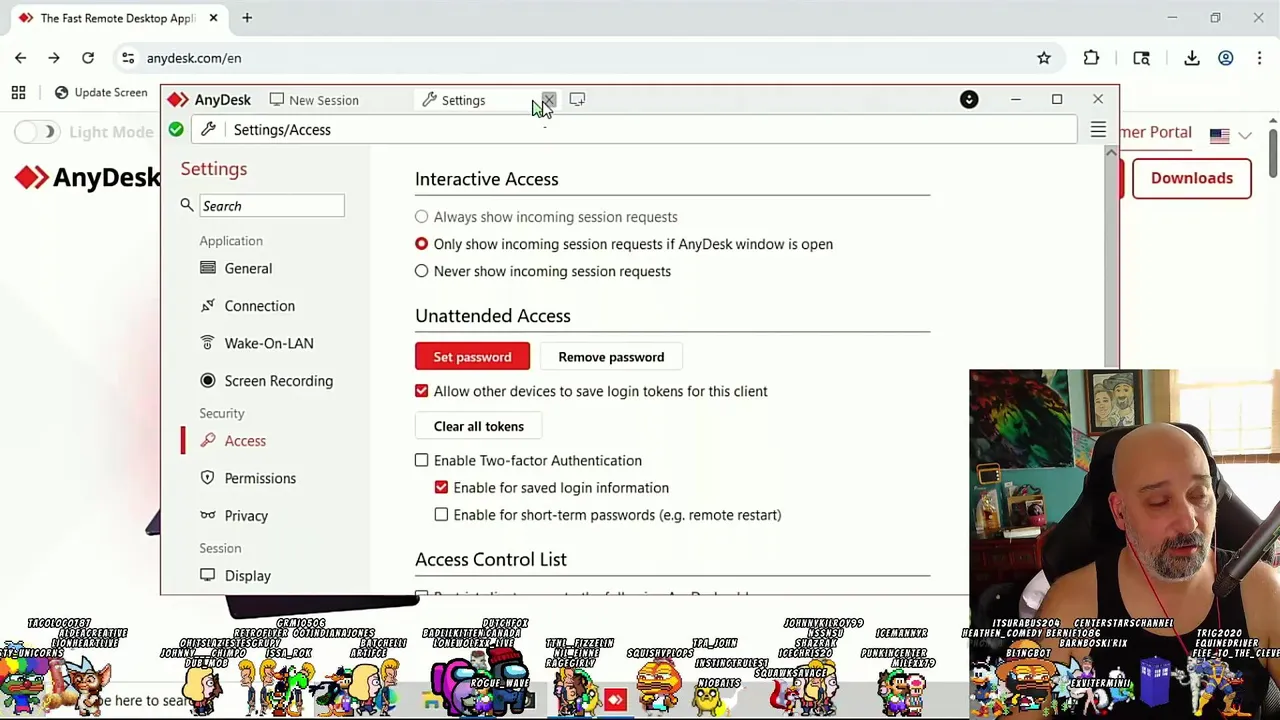Click the Update Screen bookmark
1280x720 pixels.
(x=101, y=93)
